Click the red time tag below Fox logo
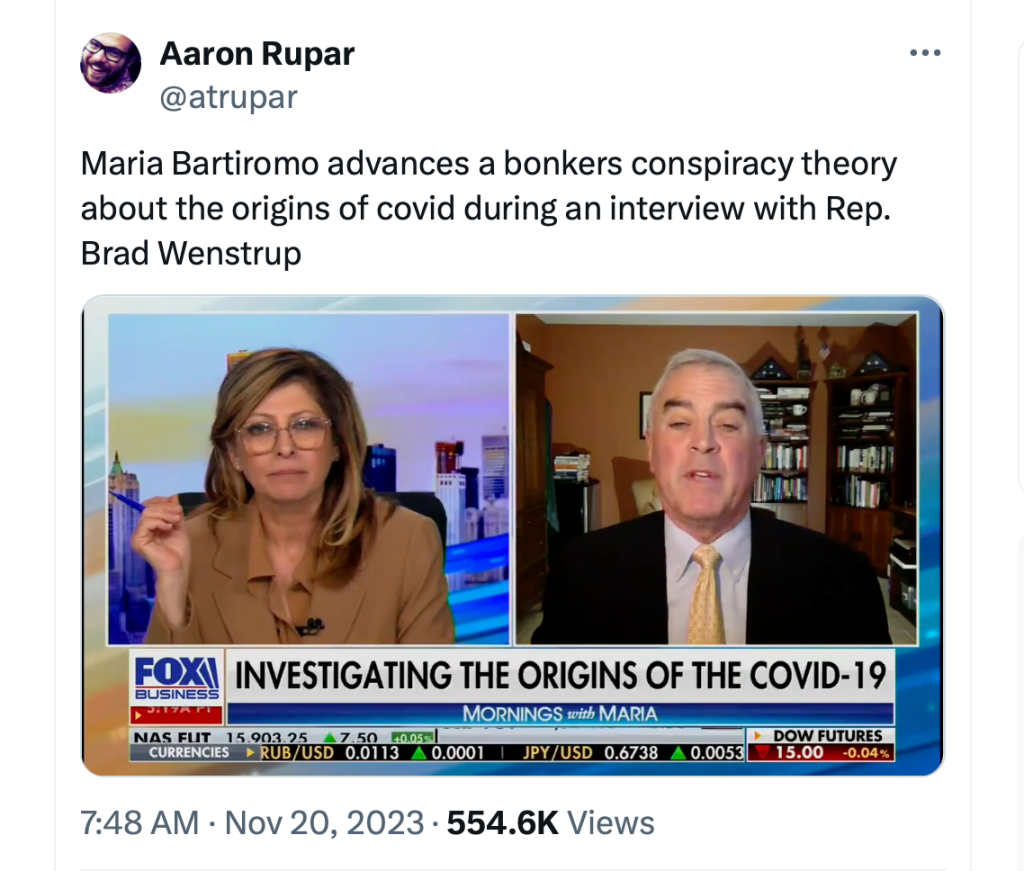 [177, 714]
